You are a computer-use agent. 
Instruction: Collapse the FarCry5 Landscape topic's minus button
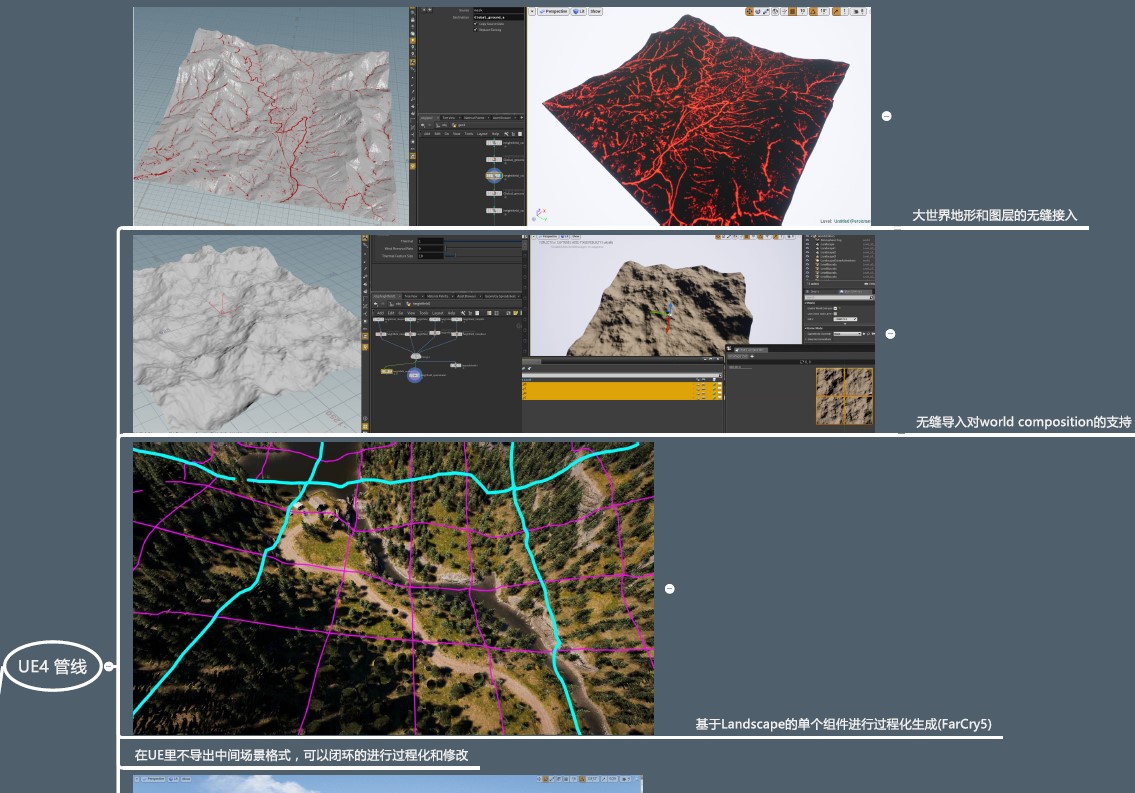tap(670, 589)
